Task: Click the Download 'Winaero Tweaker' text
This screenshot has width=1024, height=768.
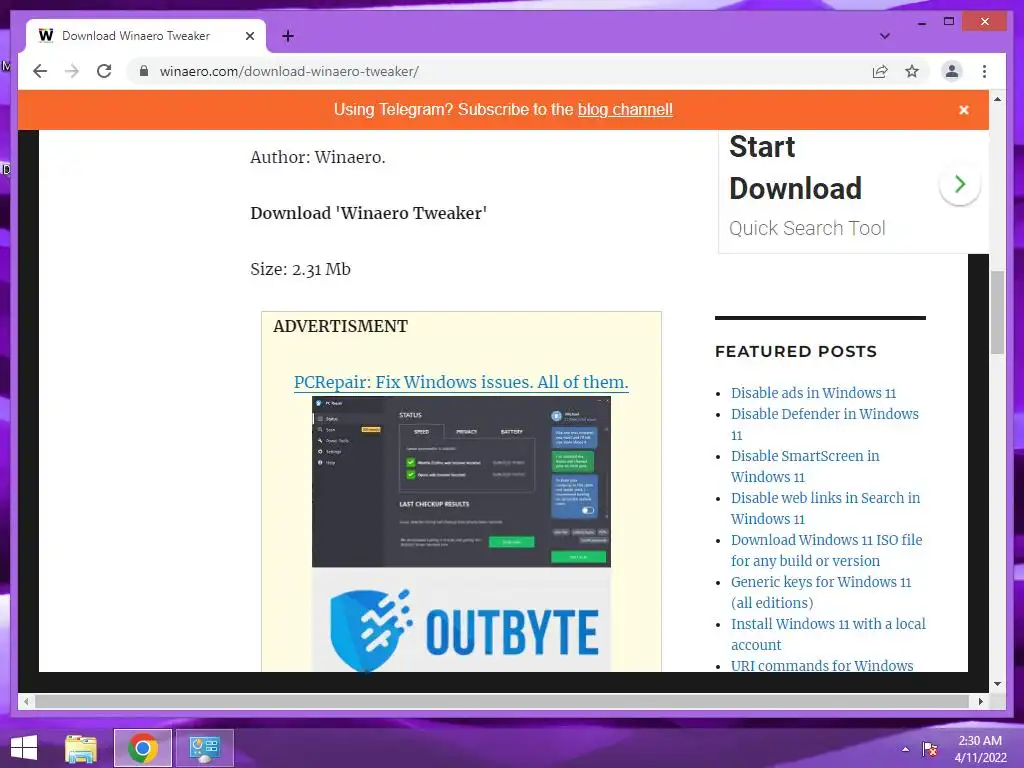Action: point(368,213)
